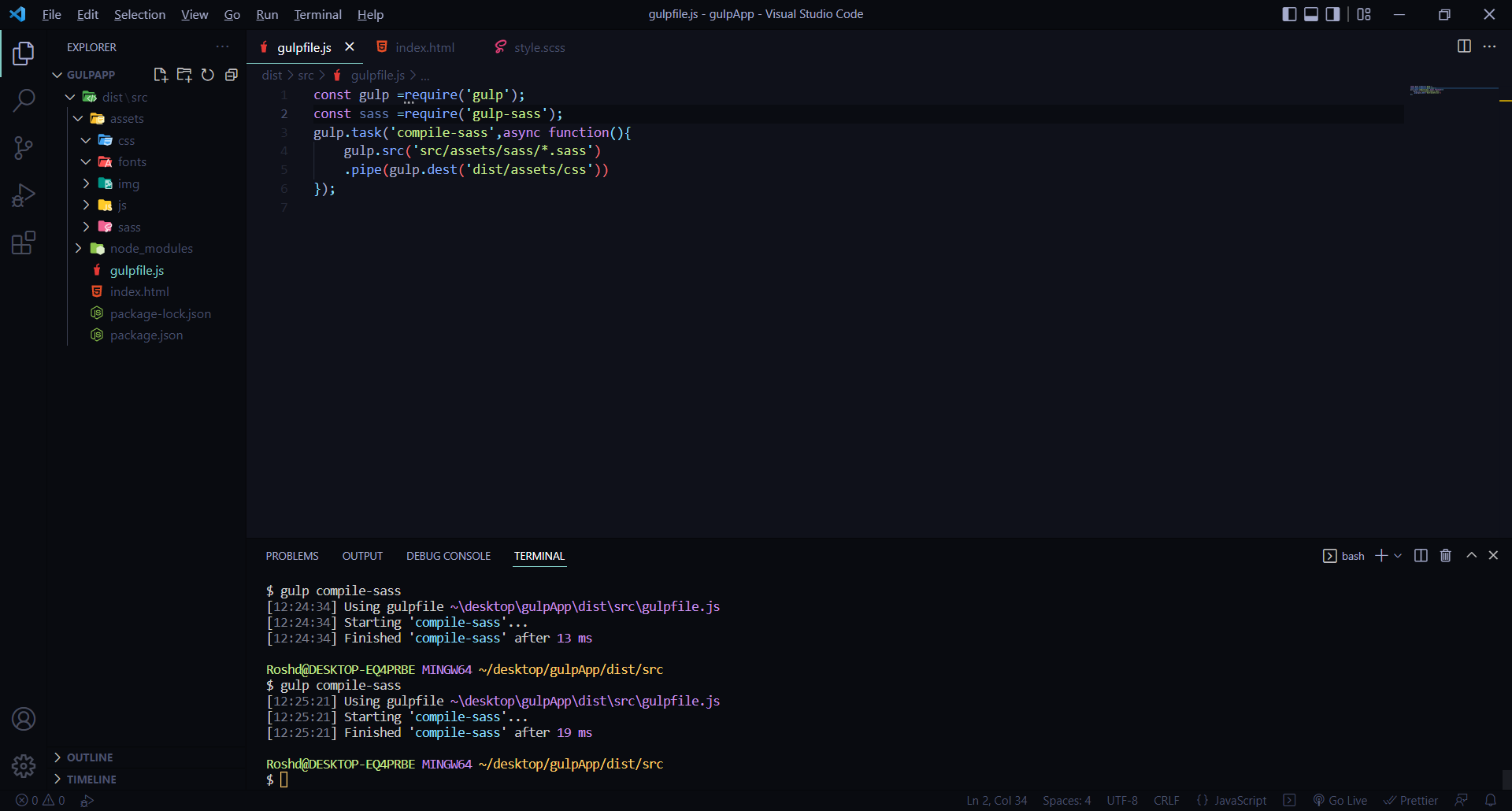Viewport: 1512px width, 811px height.
Task: Click the feedback icon in status bar
Action: tap(1462, 800)
